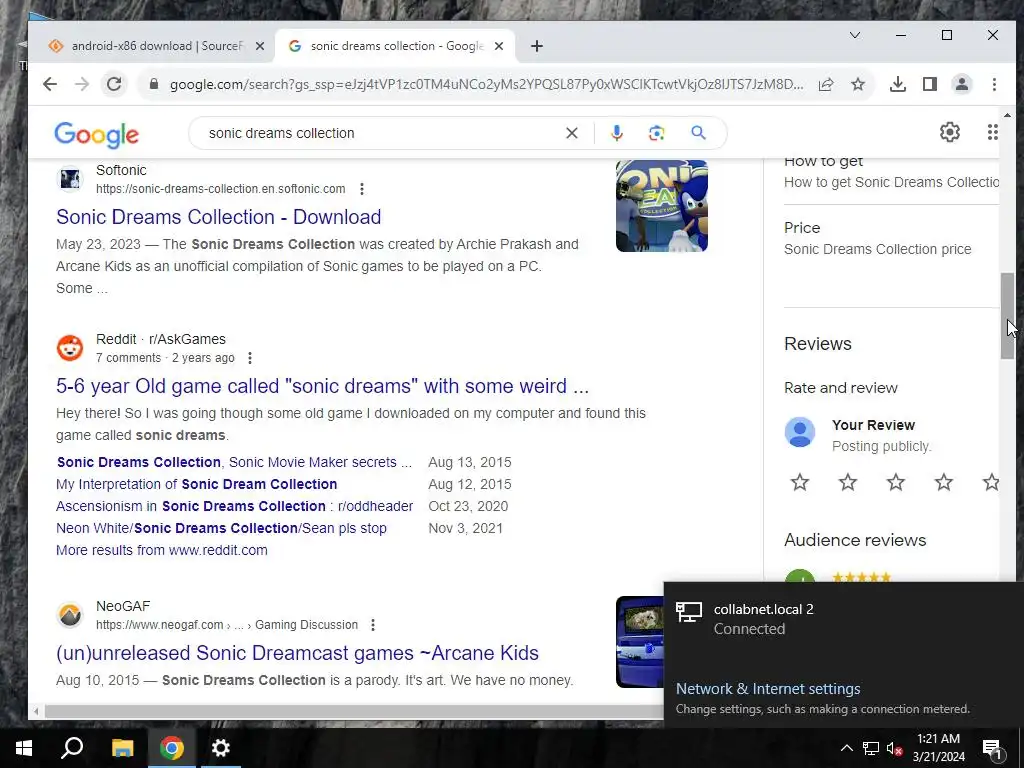The image size is (1024, 768).
Task: Open Neon White/Sonic Dreams Collection link
Action: coord(221,528)
